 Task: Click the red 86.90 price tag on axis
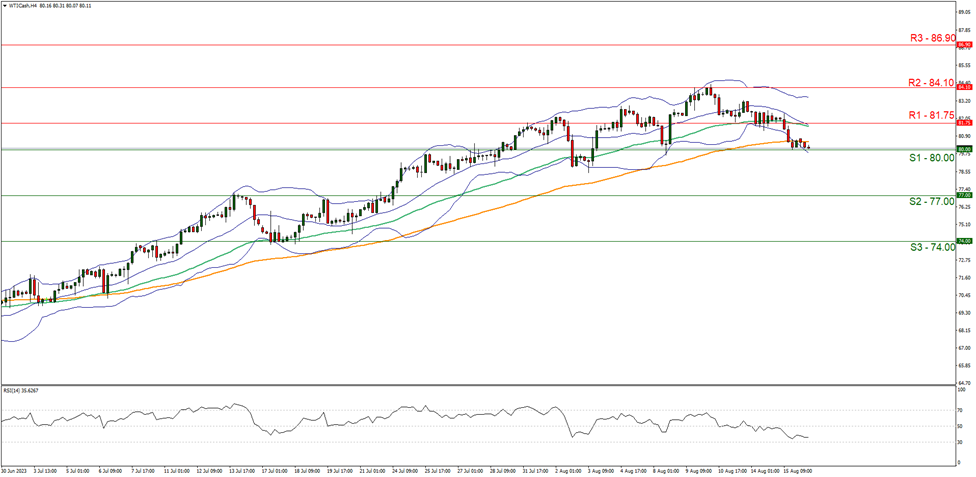[963, 45]
